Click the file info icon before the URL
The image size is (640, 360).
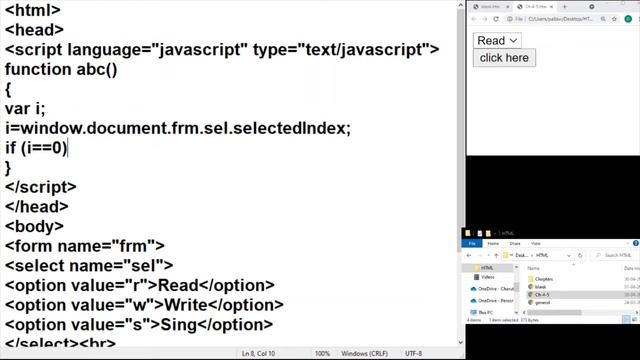click(x=510, y=19)
